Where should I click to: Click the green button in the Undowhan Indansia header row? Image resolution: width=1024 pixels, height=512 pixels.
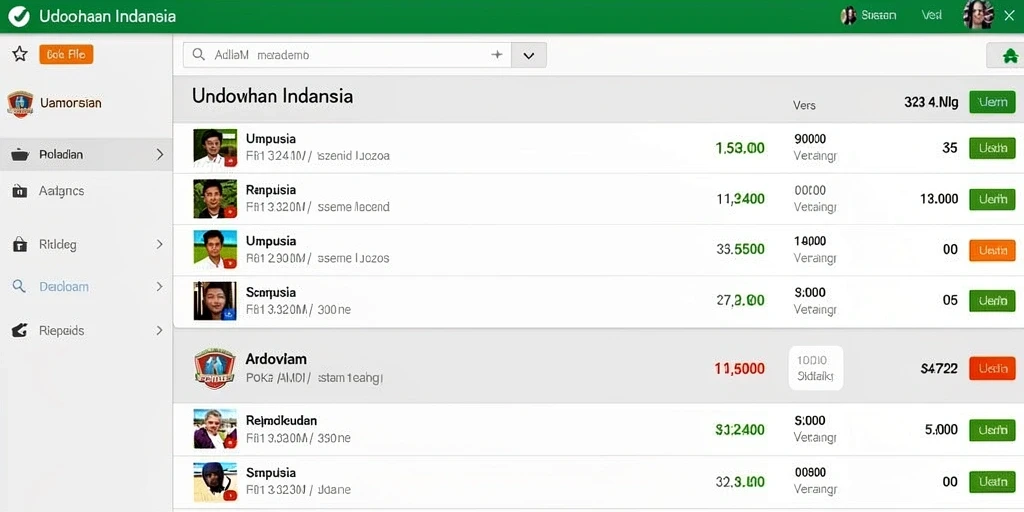(992, 103)
